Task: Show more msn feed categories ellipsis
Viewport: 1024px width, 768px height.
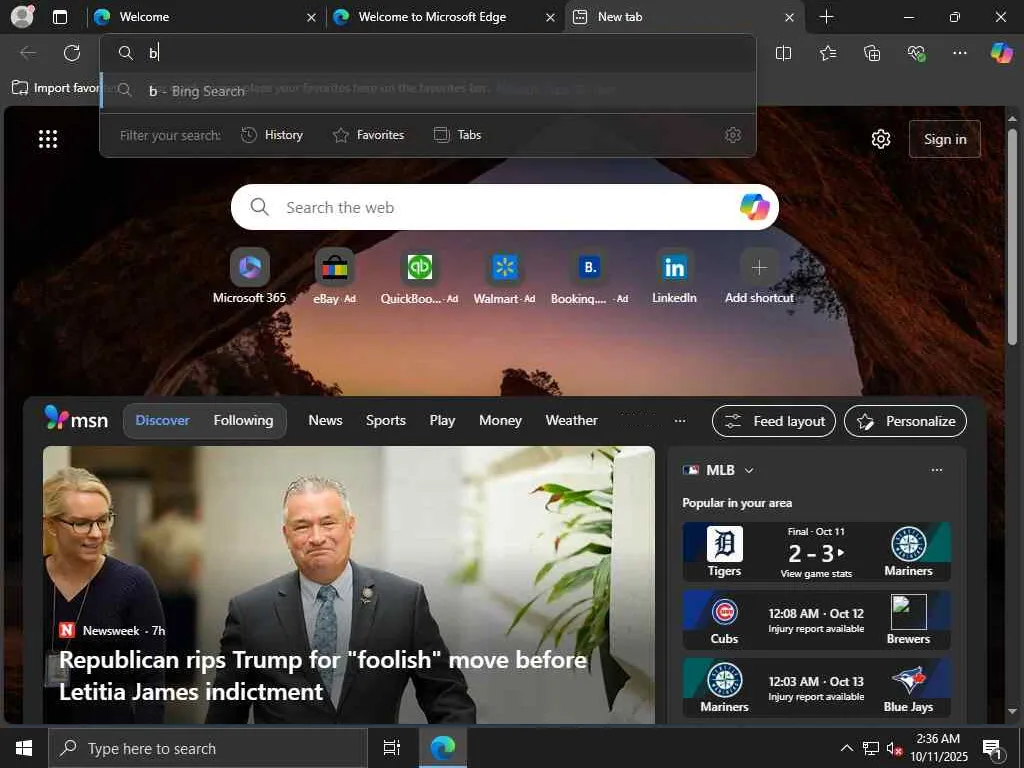Action: click(680, 421)
